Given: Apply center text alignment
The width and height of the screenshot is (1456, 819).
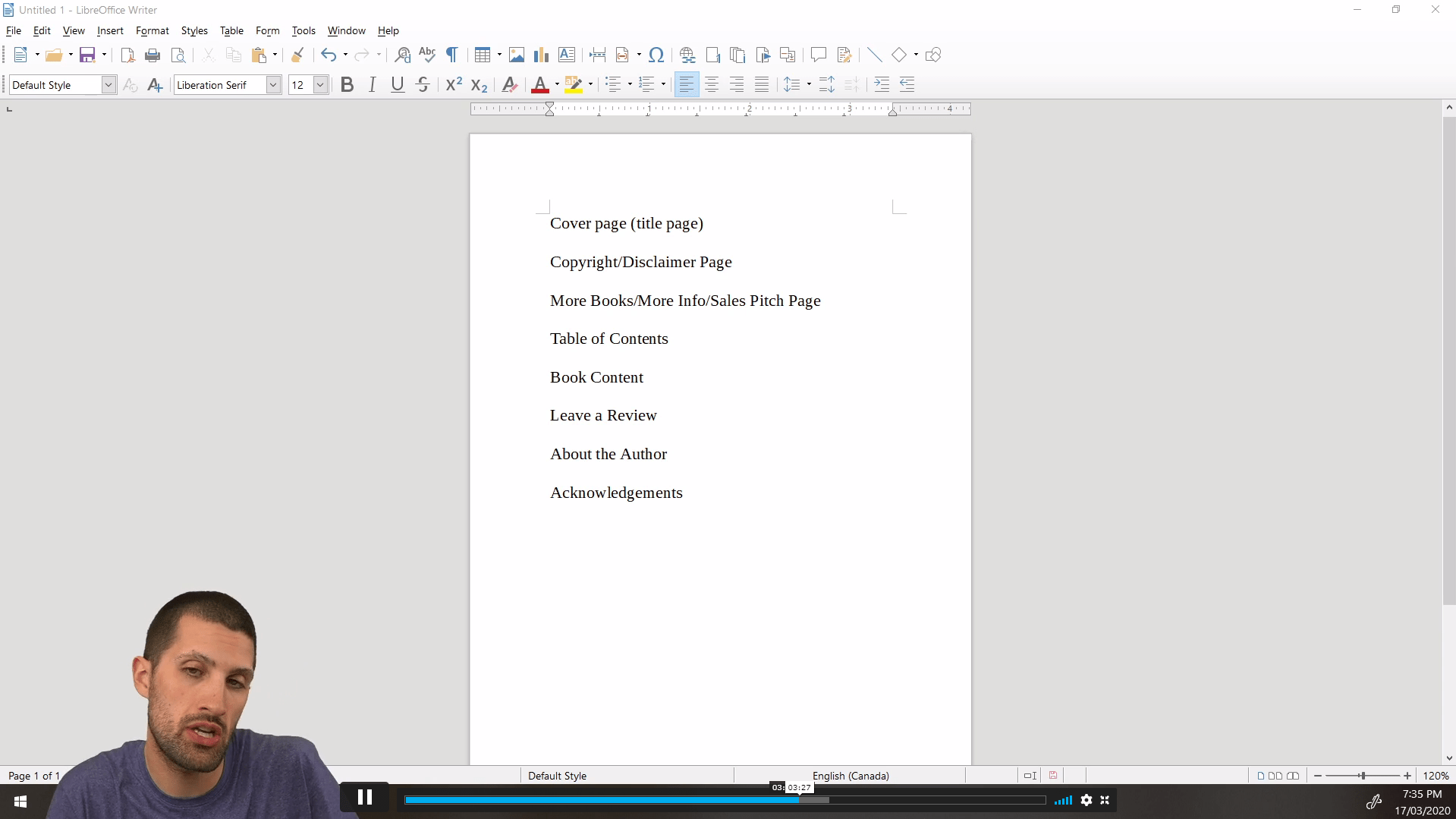Looking at the screenshot, I should pos(711,84).
